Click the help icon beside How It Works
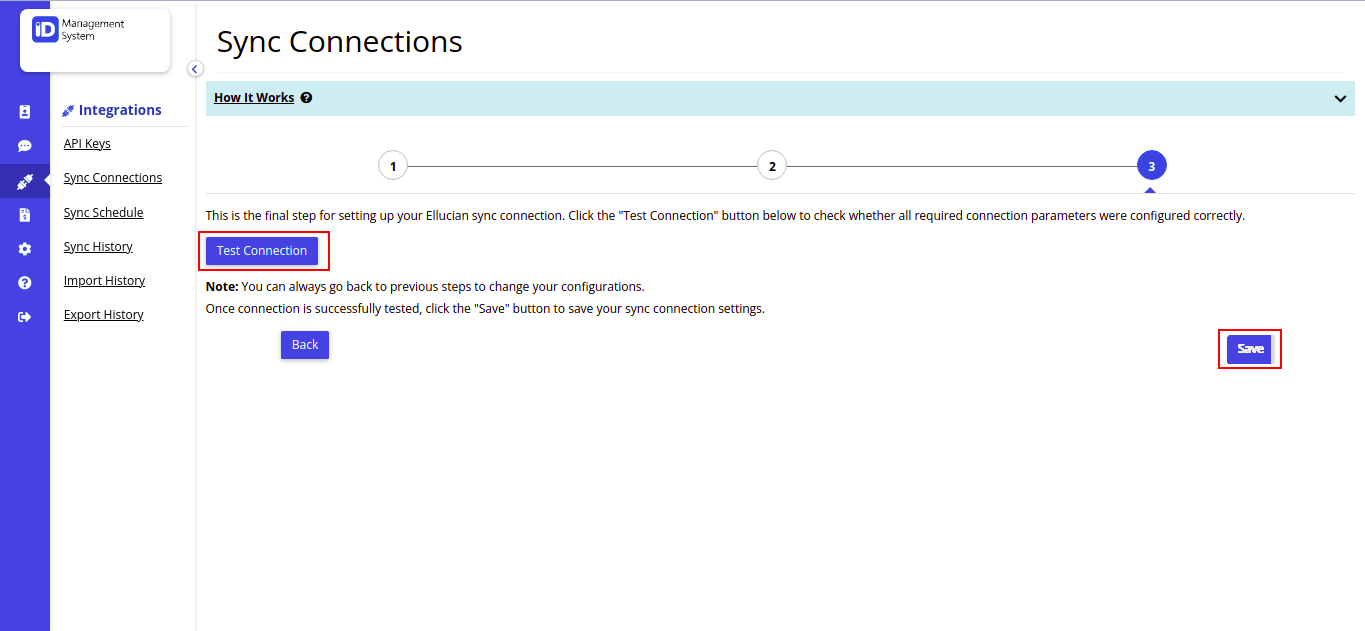1365x631 pixels. 306,97
